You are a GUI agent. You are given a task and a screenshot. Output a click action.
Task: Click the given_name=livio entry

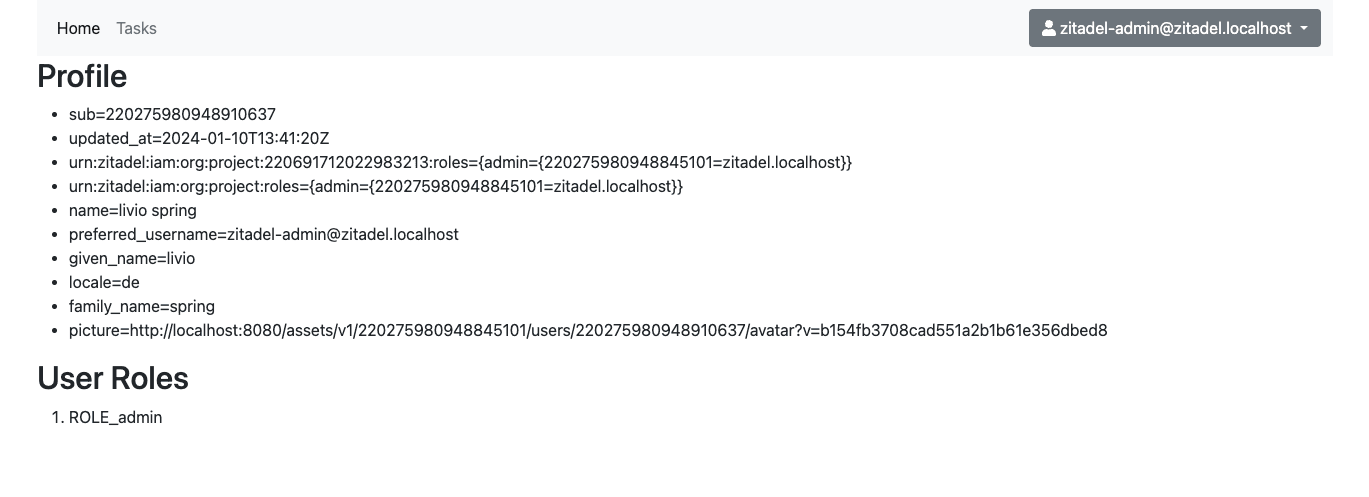(132, 258)
